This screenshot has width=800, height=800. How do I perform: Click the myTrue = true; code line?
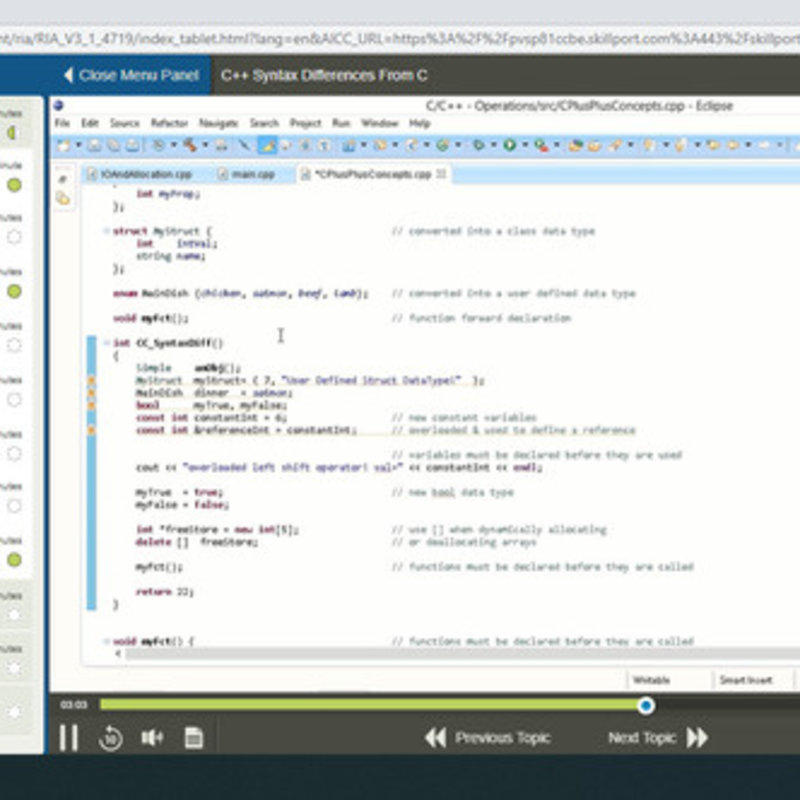(179, 492)
